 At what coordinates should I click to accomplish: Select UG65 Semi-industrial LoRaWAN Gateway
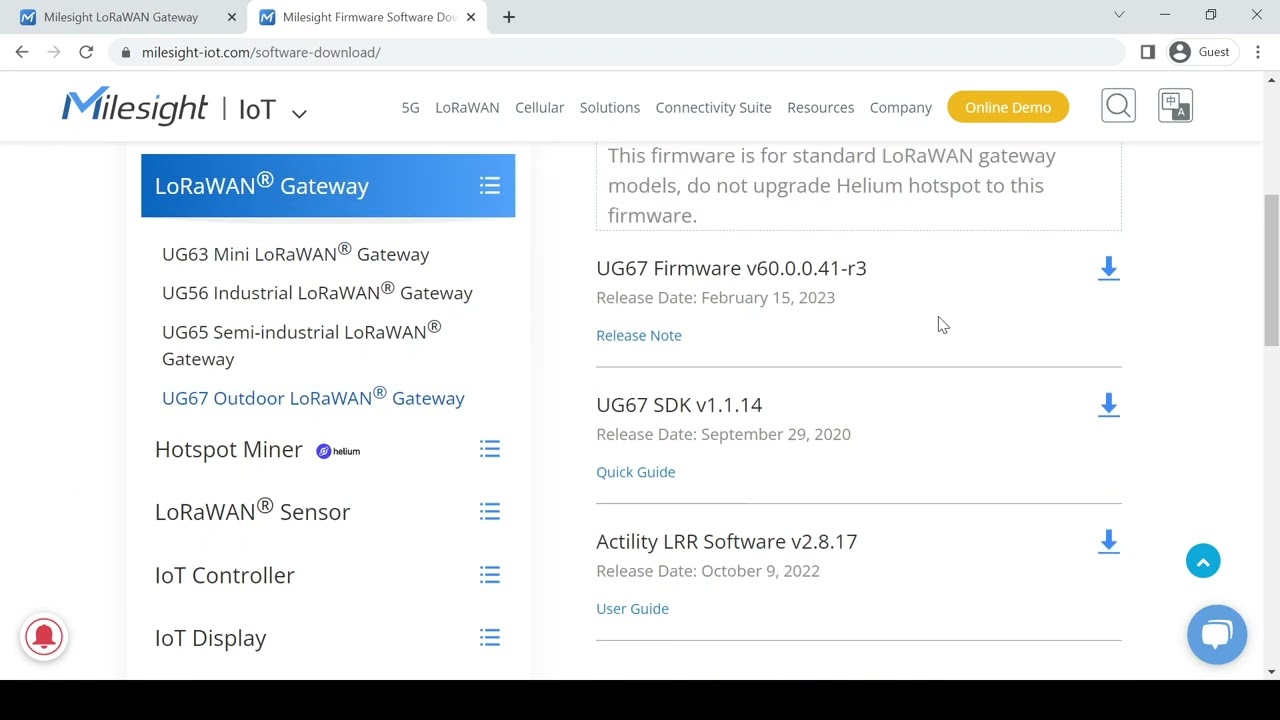[x=301, y=344]
